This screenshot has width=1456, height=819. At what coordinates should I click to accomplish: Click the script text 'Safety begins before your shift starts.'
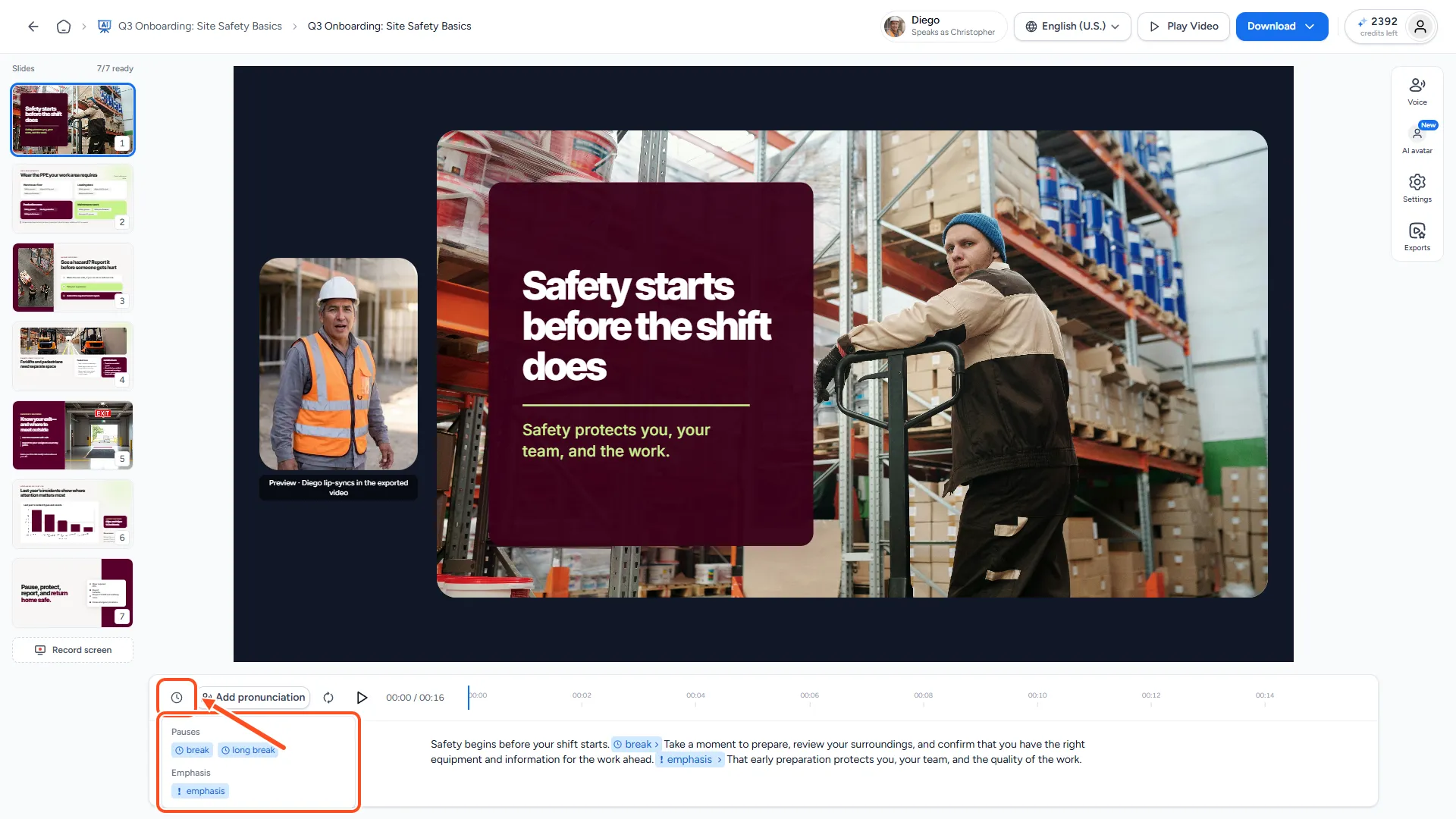click(x=520, y=745)
